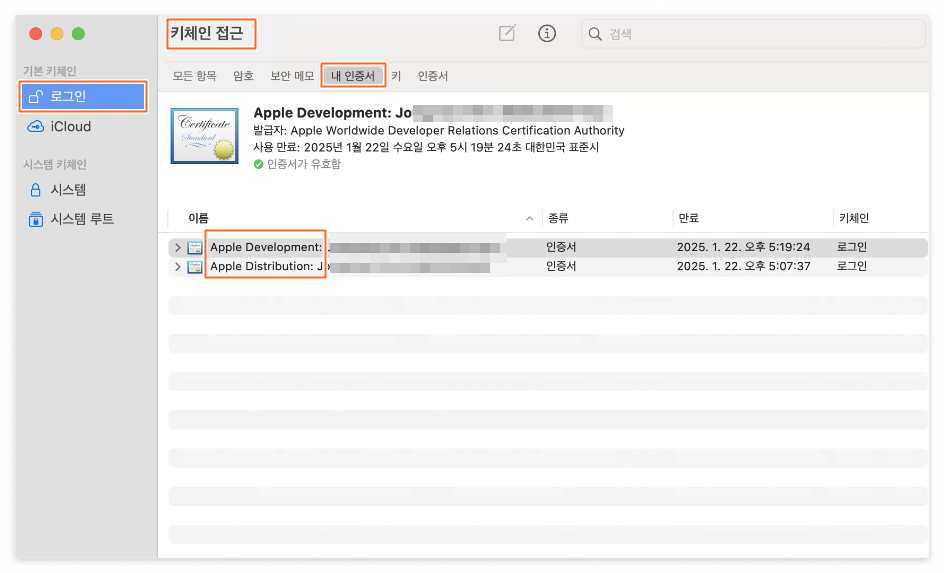Focus the 검색 search field
The width and height of the screenshot is (944, 573).
(x=753, y=34)
